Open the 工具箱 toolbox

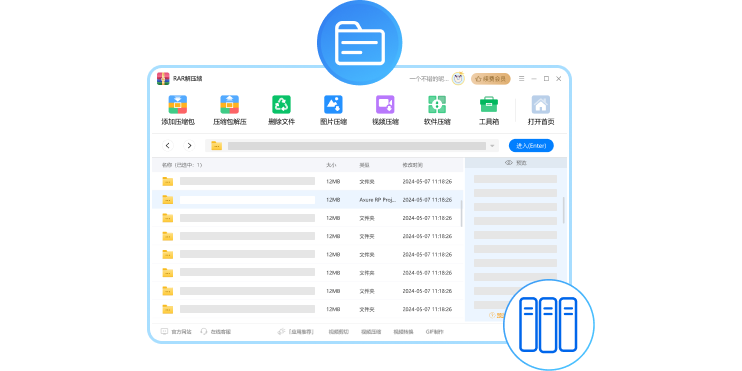489,105
